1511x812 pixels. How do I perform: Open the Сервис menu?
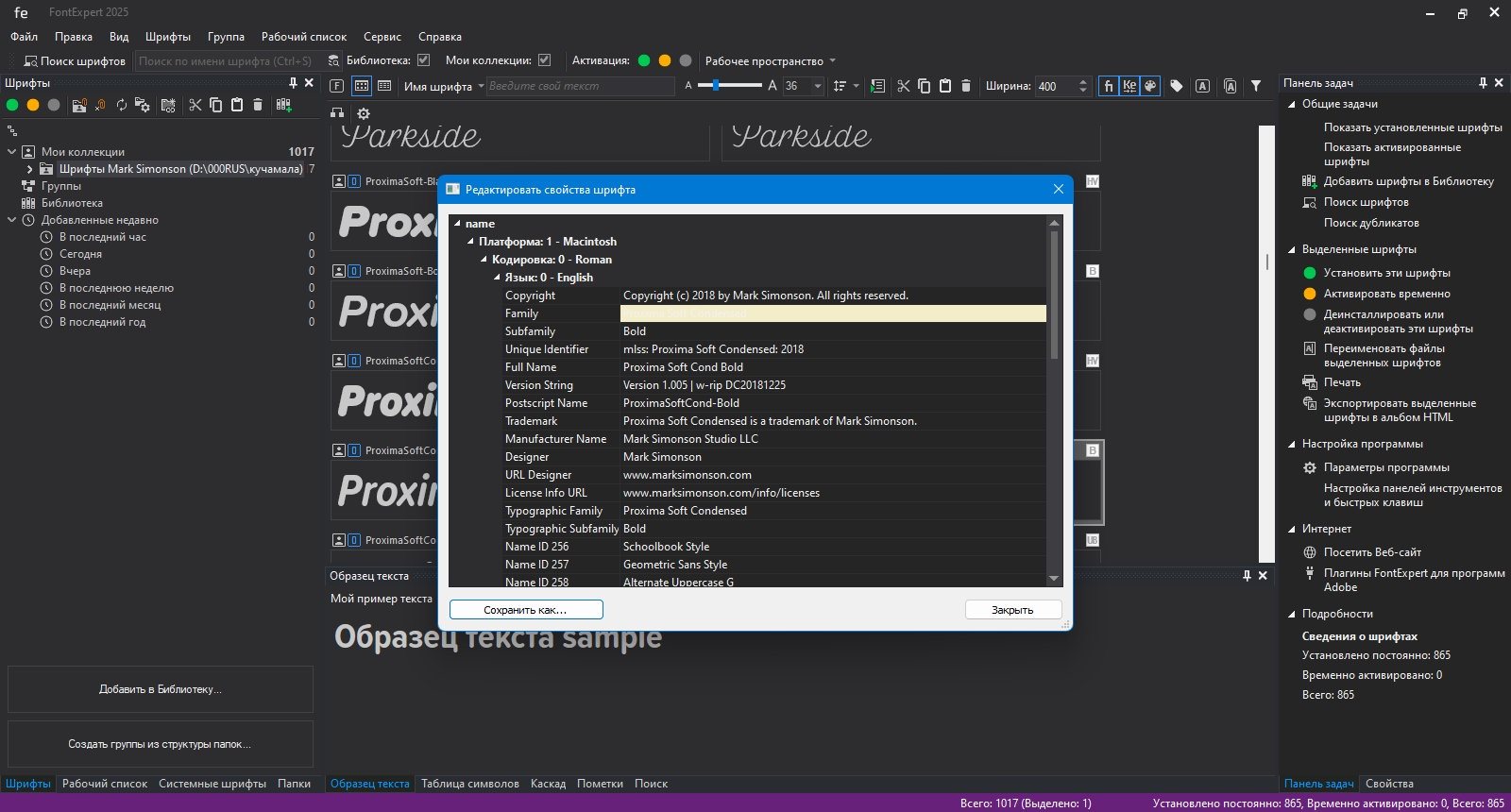point(382,37)
